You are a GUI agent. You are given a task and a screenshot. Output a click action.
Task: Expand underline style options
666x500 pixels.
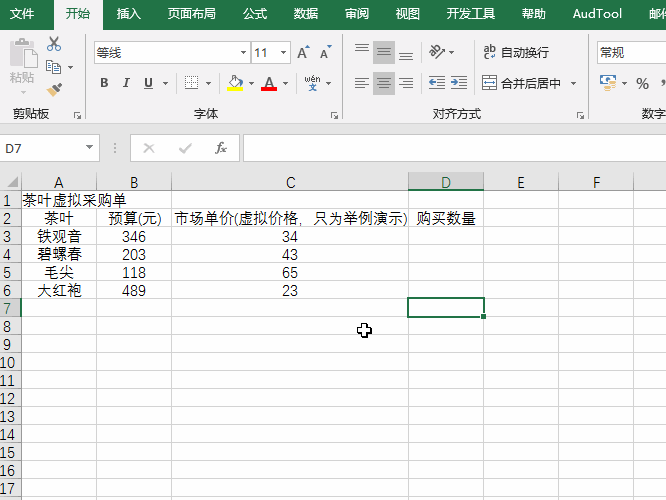coord(166,83)
